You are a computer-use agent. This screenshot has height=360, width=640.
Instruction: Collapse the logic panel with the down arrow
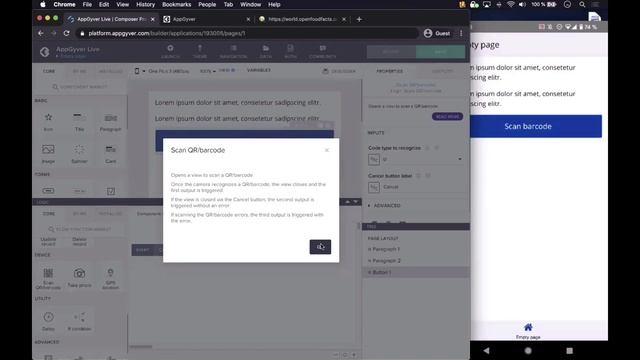[356, 202]
